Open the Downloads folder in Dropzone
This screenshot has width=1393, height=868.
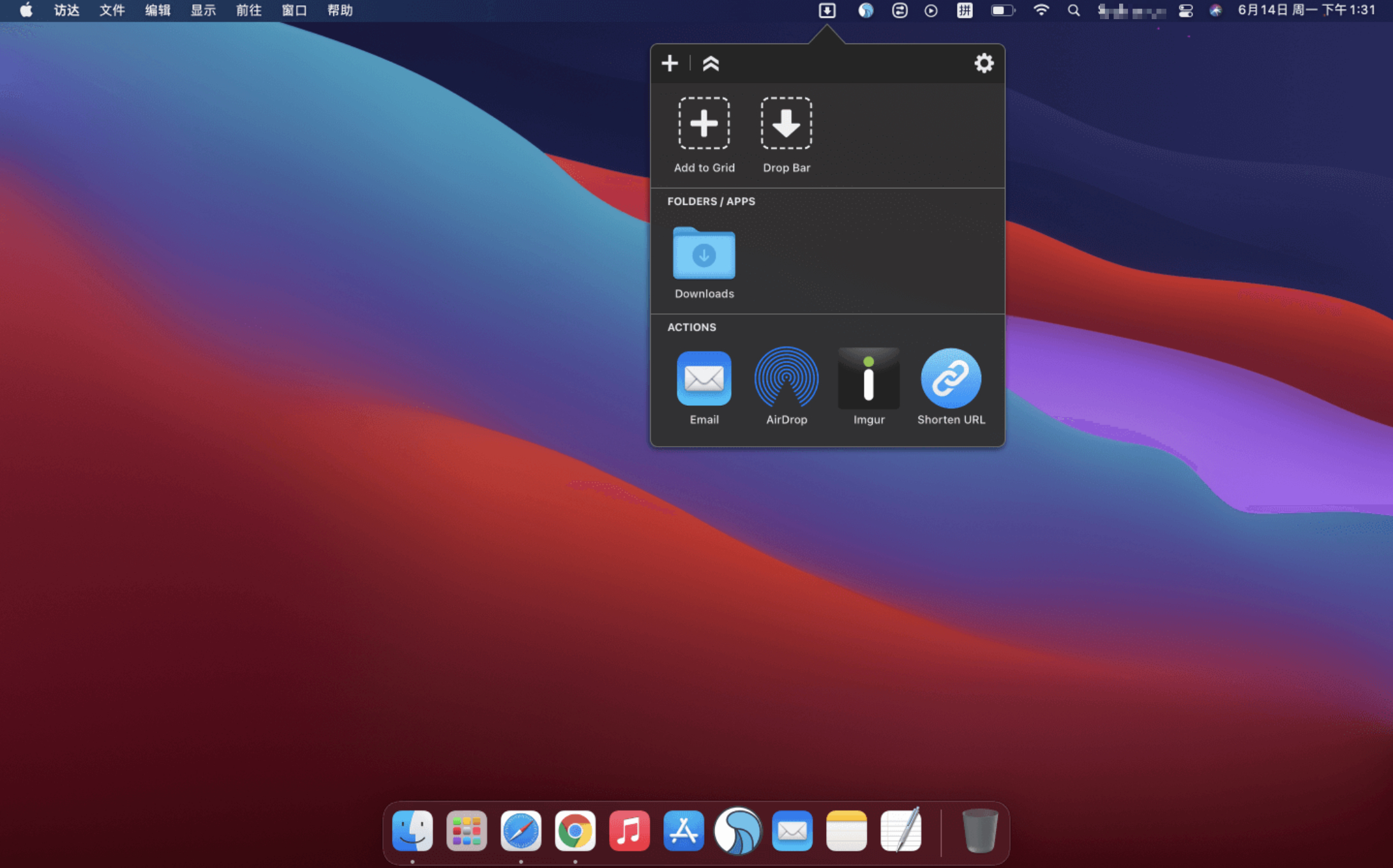tap(704, 254)
